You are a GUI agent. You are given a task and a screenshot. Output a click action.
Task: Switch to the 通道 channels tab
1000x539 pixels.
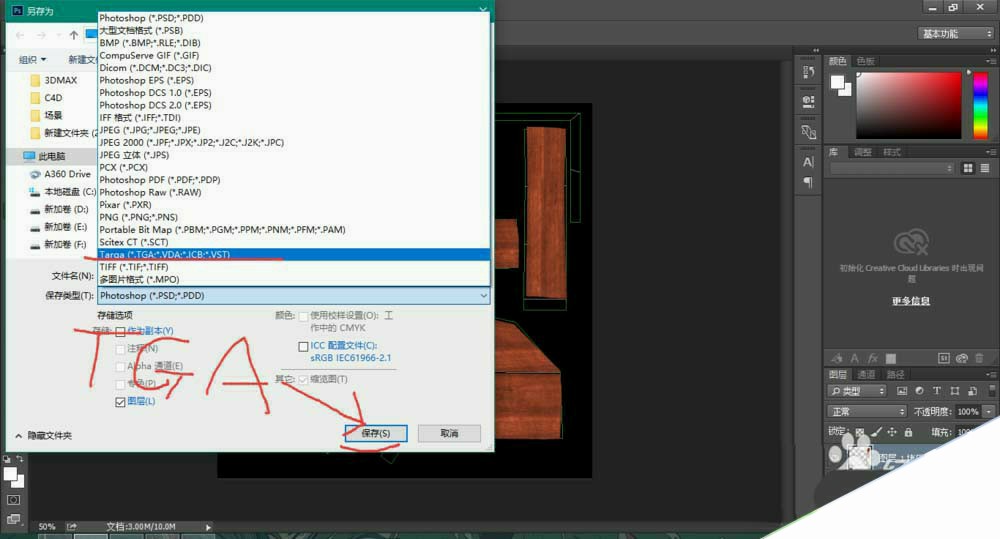pyautogui.click(x=868, y=374)
